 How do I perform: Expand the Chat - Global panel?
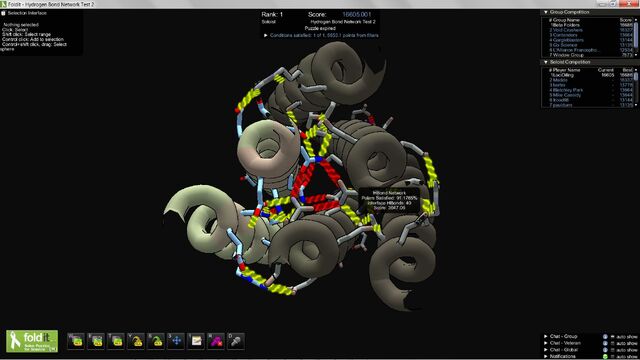click(x=546, y=350)
